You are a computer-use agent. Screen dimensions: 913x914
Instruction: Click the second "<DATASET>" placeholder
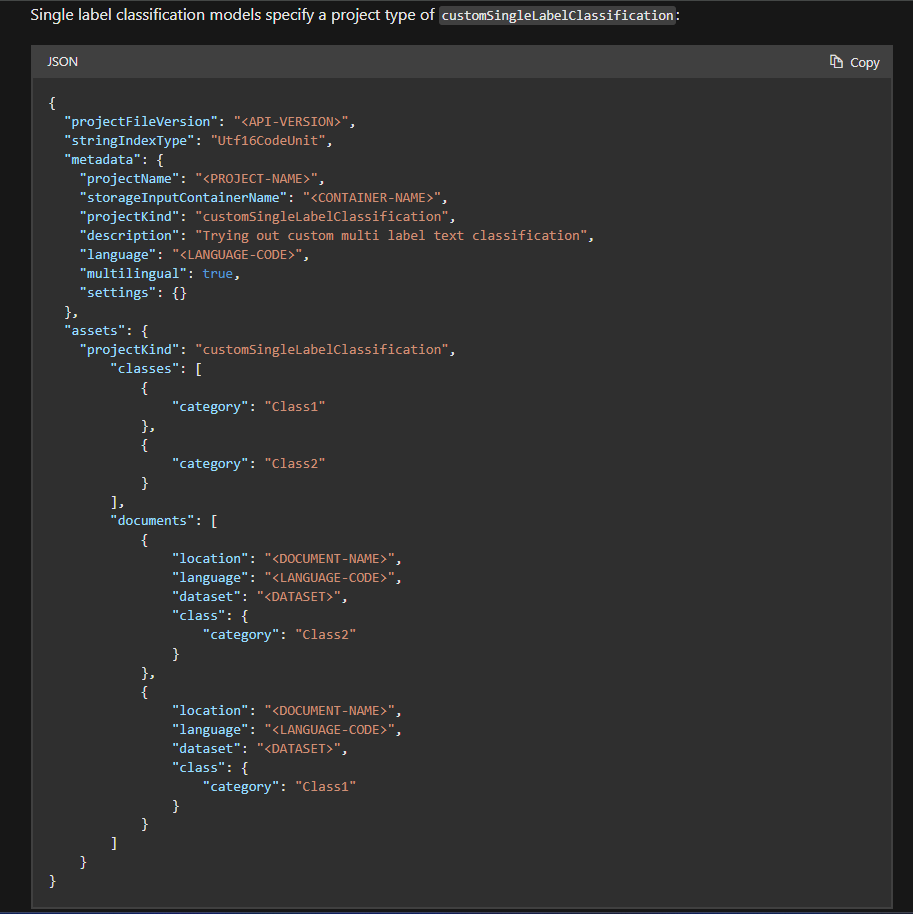(x=299, y=748)
